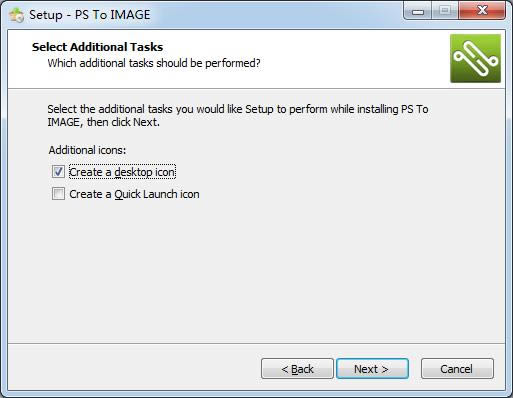The height and width of the screenshot is (398, 513).
Task: Cancel the PS To IMAGE setup
Action: 457,369
